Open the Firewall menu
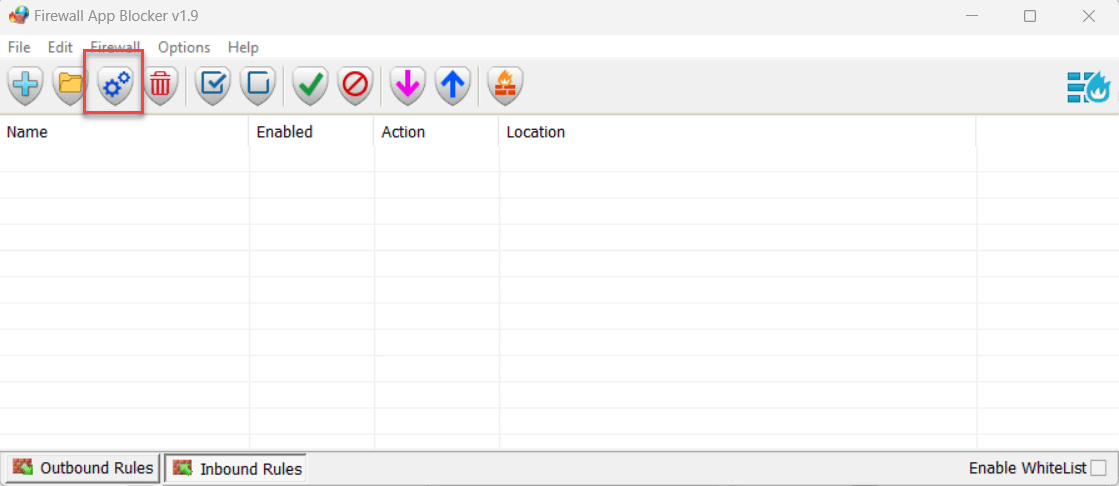The image size is (1119, 486). pyautogui.click(x=115, y=47)
